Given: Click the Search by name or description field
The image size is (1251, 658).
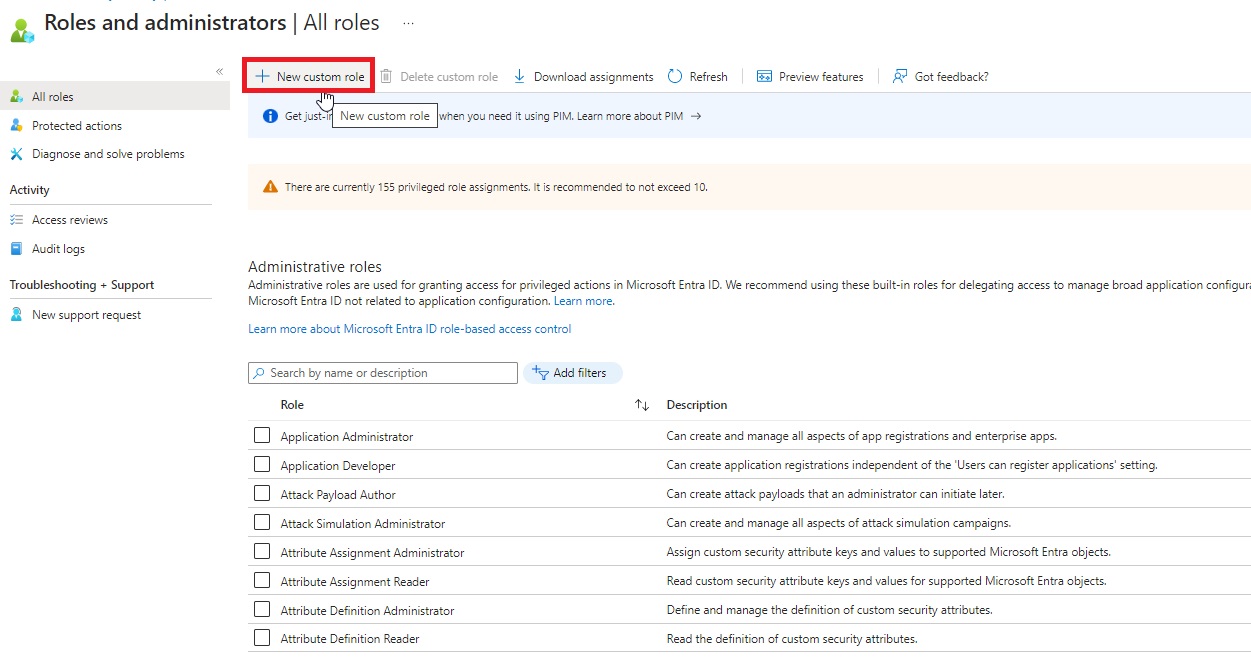Looking at the screenshot, I should [x=390, y=373].
